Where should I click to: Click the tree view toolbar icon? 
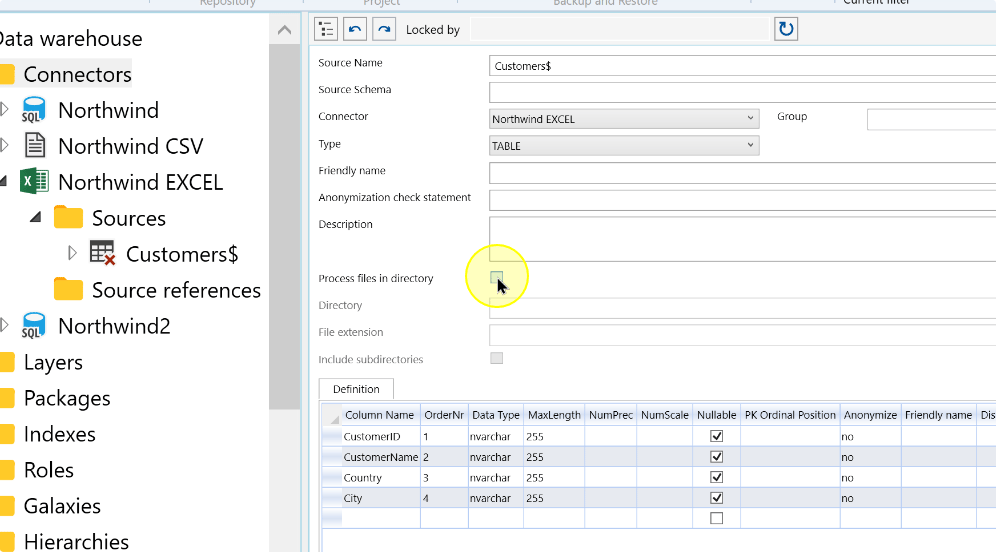pos(326,29)
